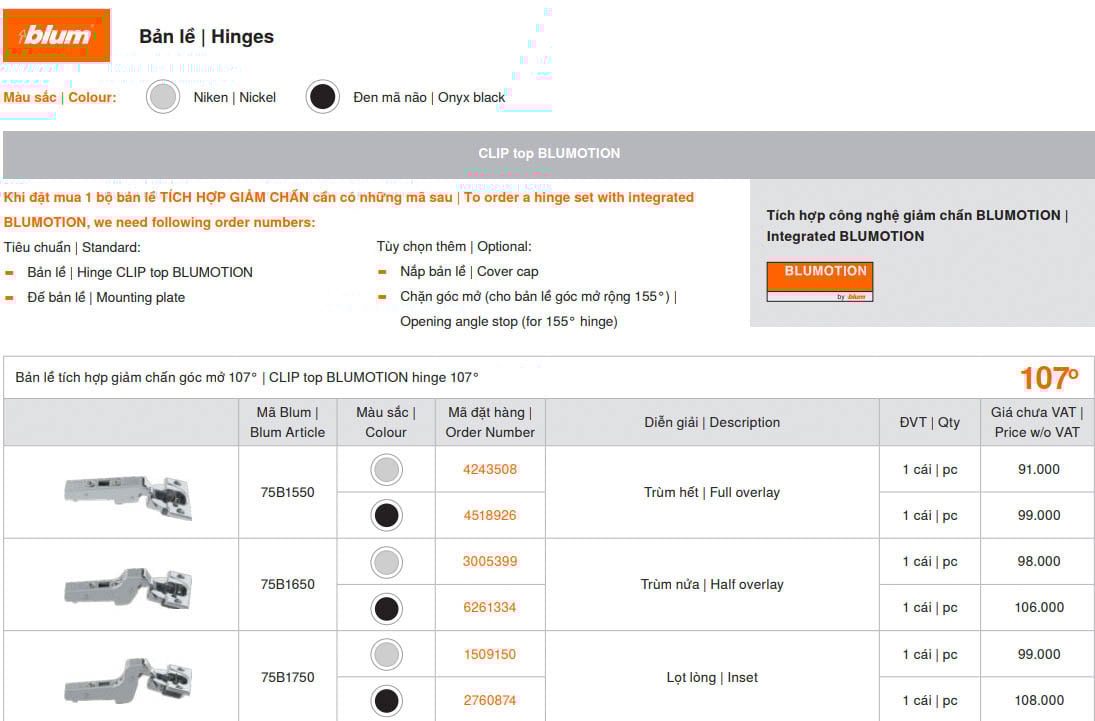Screen dimensions: 1095x721
Task: Click the Mã đặt hàng | Order Number header
Action: click(x=490, y=423)
